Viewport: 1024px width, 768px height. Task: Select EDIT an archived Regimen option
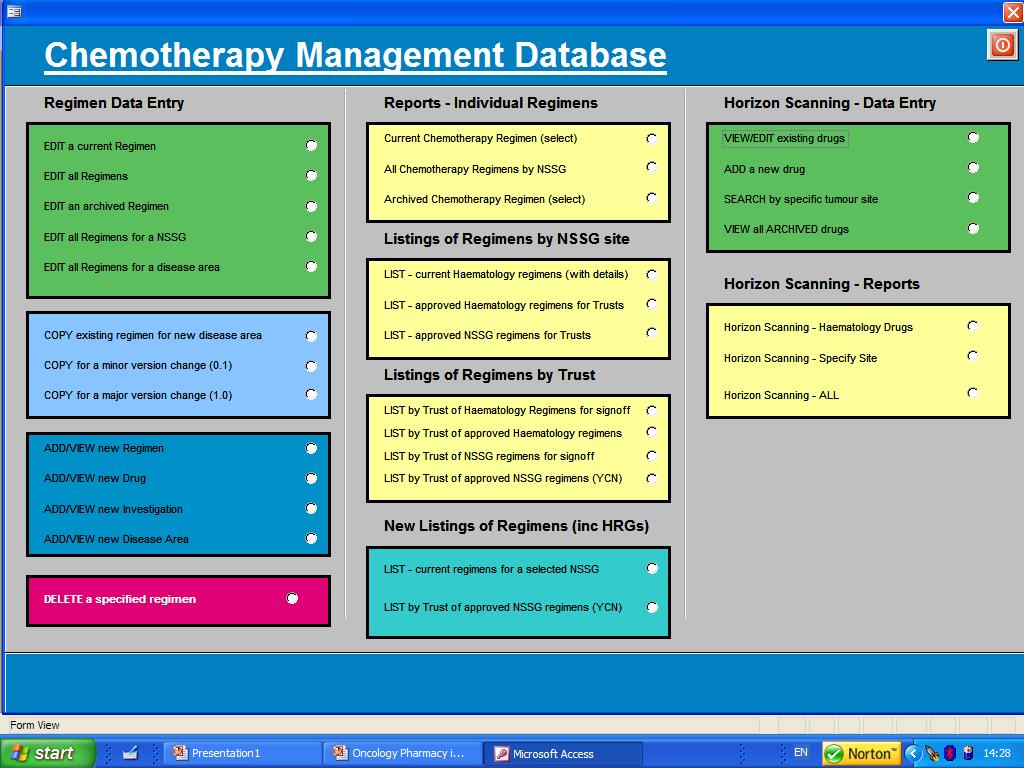[312, 206]
